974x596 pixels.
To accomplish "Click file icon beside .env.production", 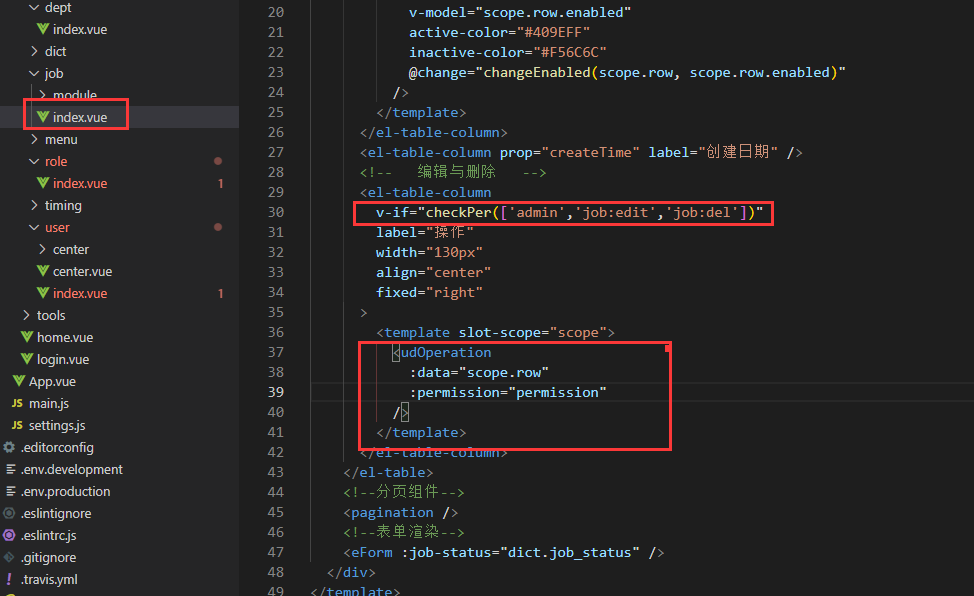I will [11, 491].
